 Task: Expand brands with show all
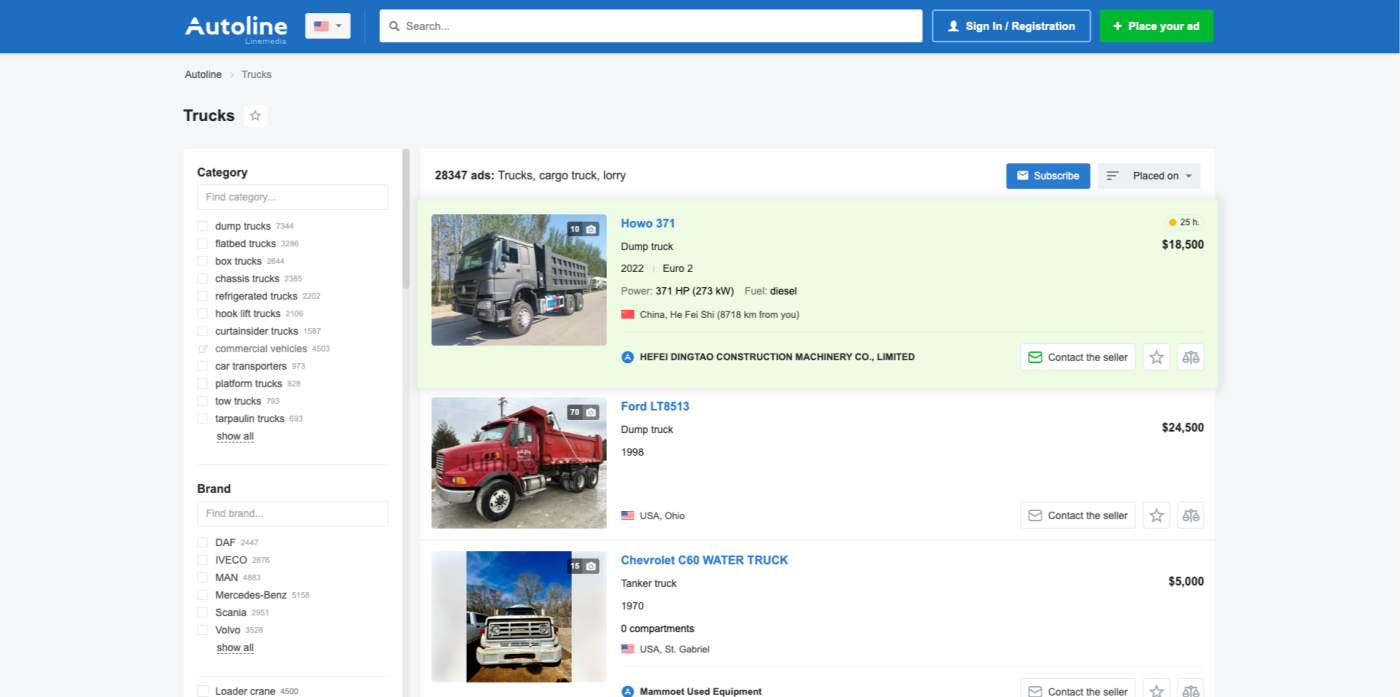(235, 648)
